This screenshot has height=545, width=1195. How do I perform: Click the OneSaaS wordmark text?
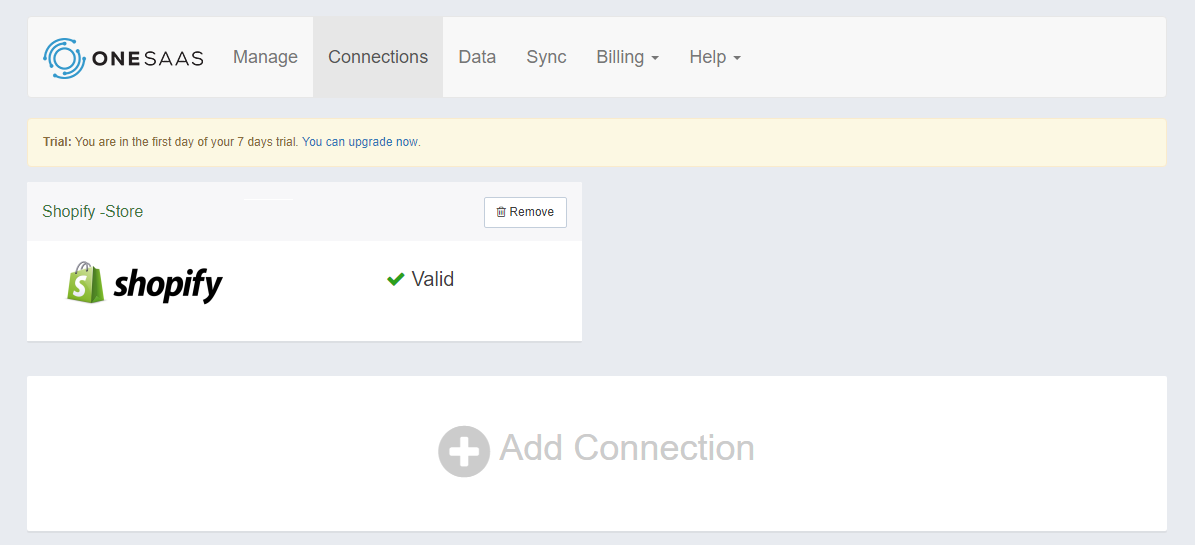[x=148, y=58]
